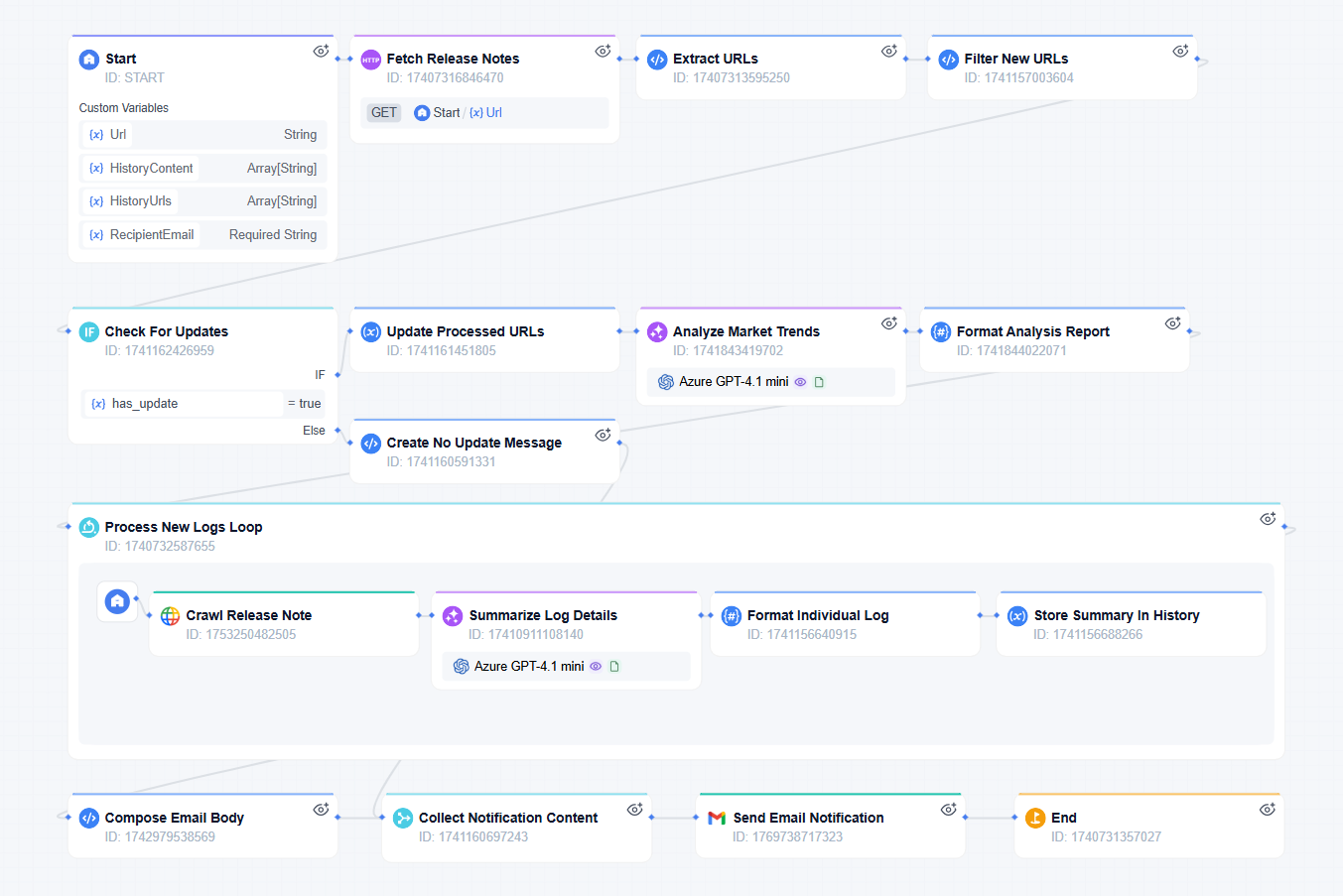Click the hash icon on Format Individual Log
The height and width of the screenshot is (896, 1343).
click(x=732, y=615)
